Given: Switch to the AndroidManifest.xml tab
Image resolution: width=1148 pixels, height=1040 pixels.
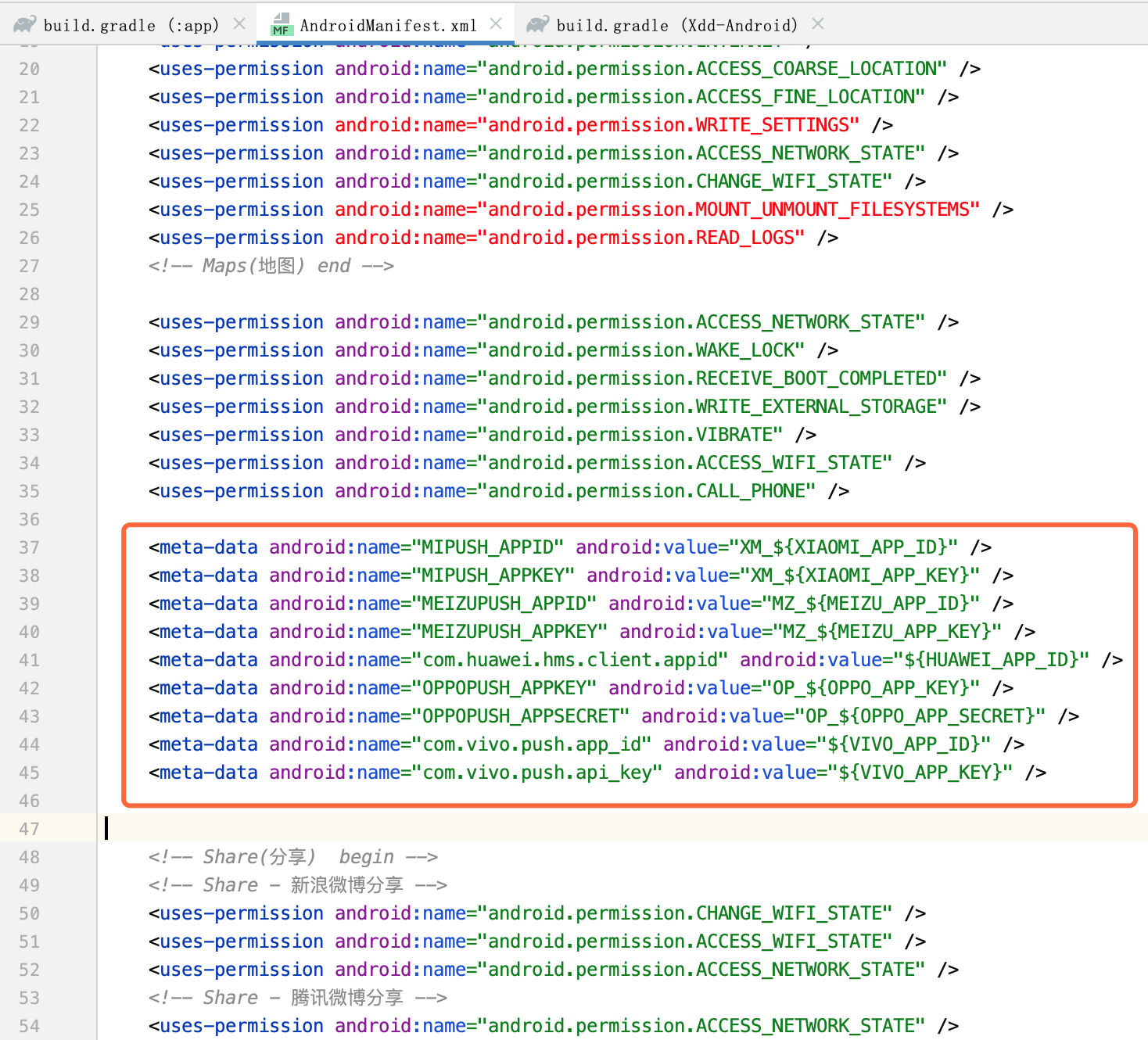Looking at the screenshot, I should [388, 25].
